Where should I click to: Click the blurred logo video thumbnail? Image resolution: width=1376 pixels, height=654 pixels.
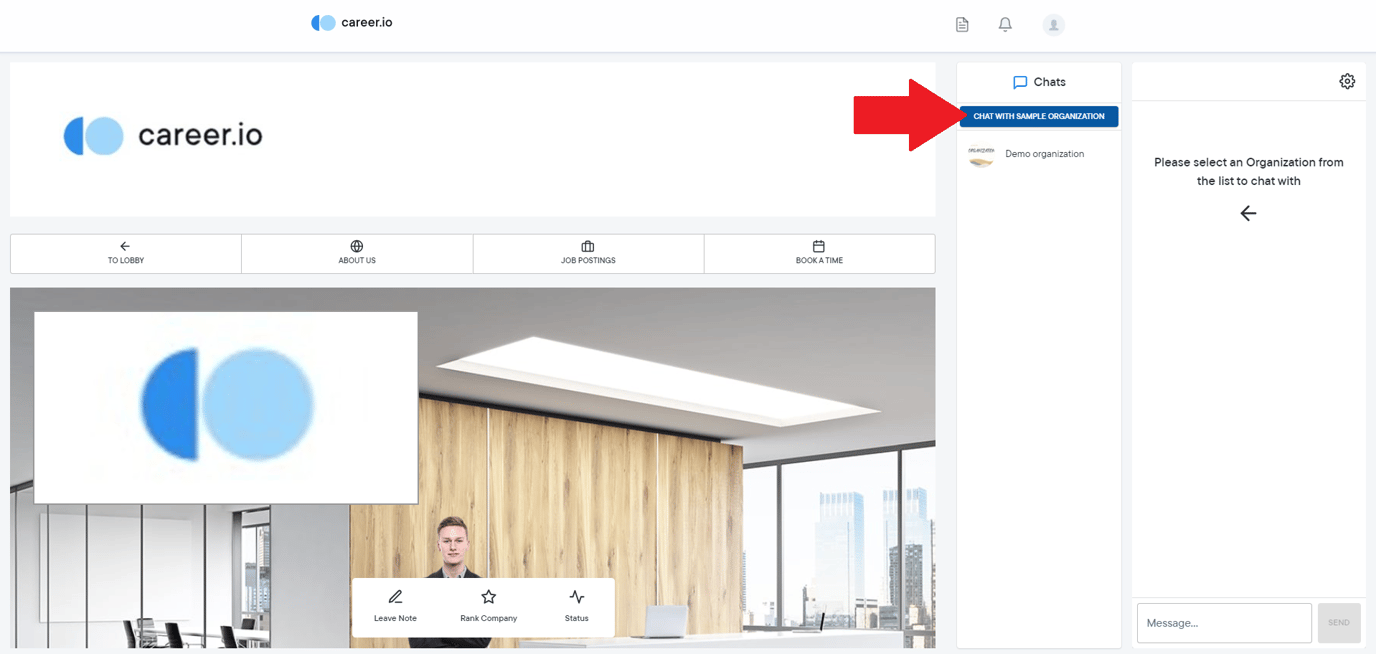226,407
